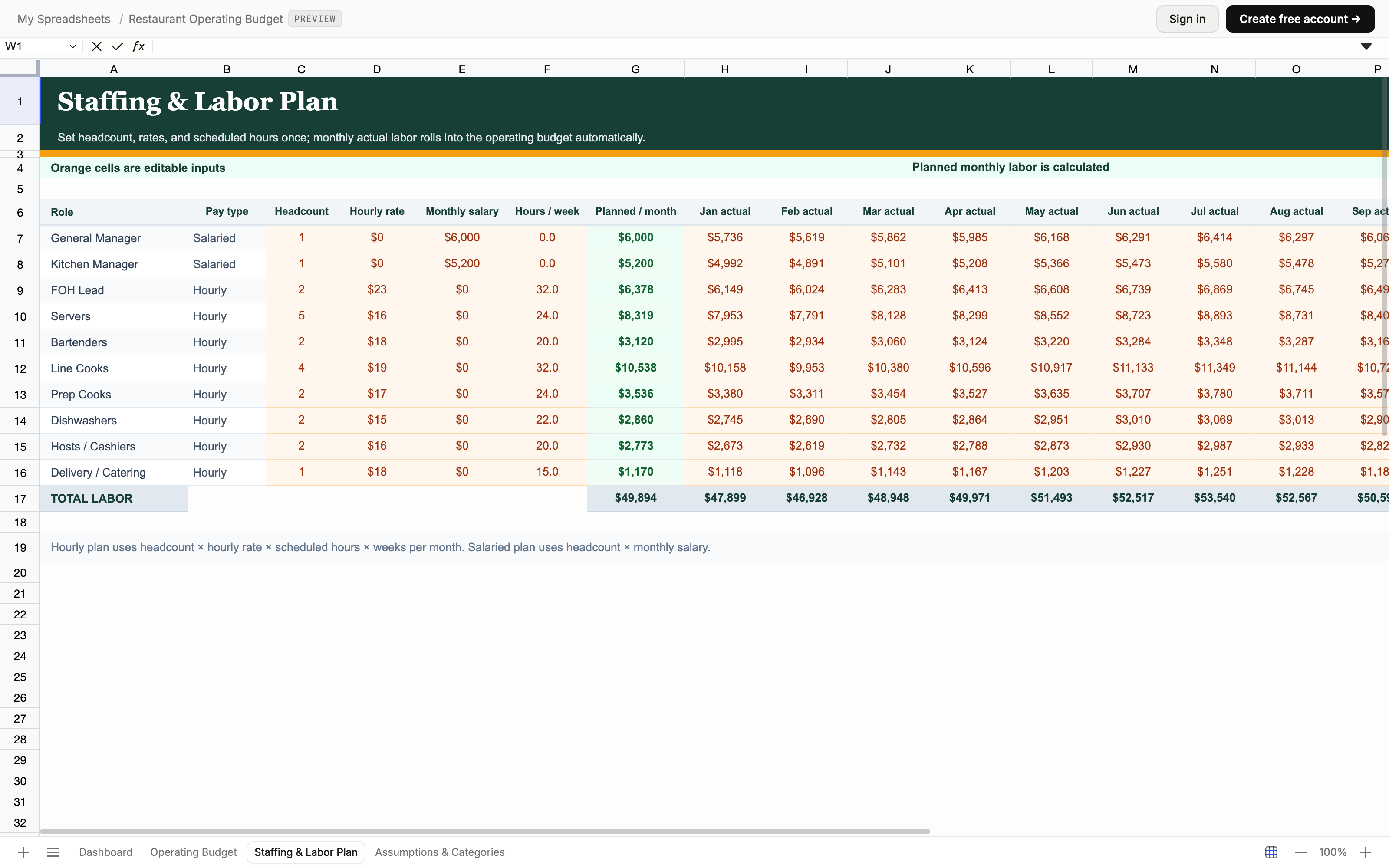1389x868 pixels.
Task: Select the Staffing & Labor Plan tab
Action: pos(306,852)
